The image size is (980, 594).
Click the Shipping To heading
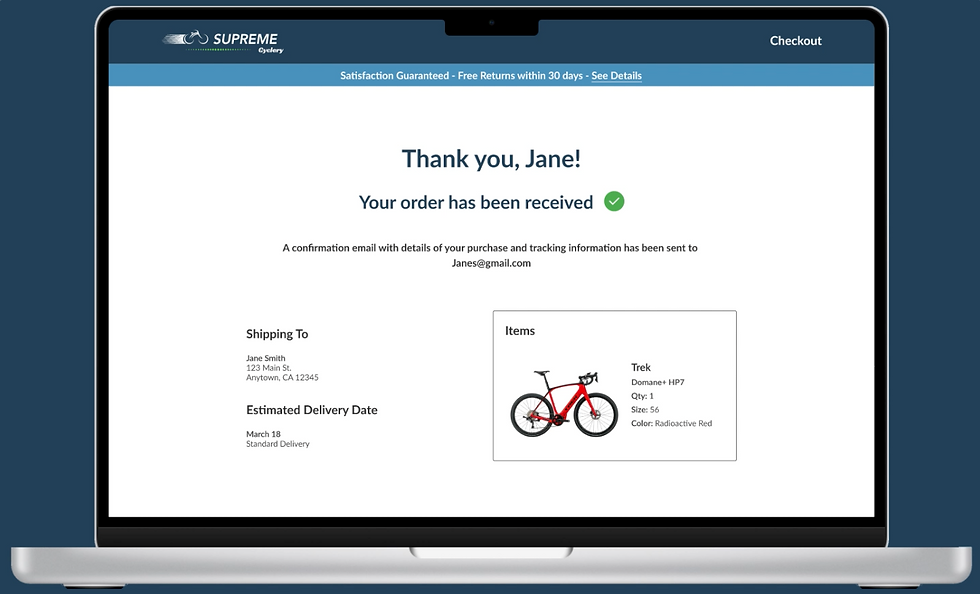pos(277,334)
